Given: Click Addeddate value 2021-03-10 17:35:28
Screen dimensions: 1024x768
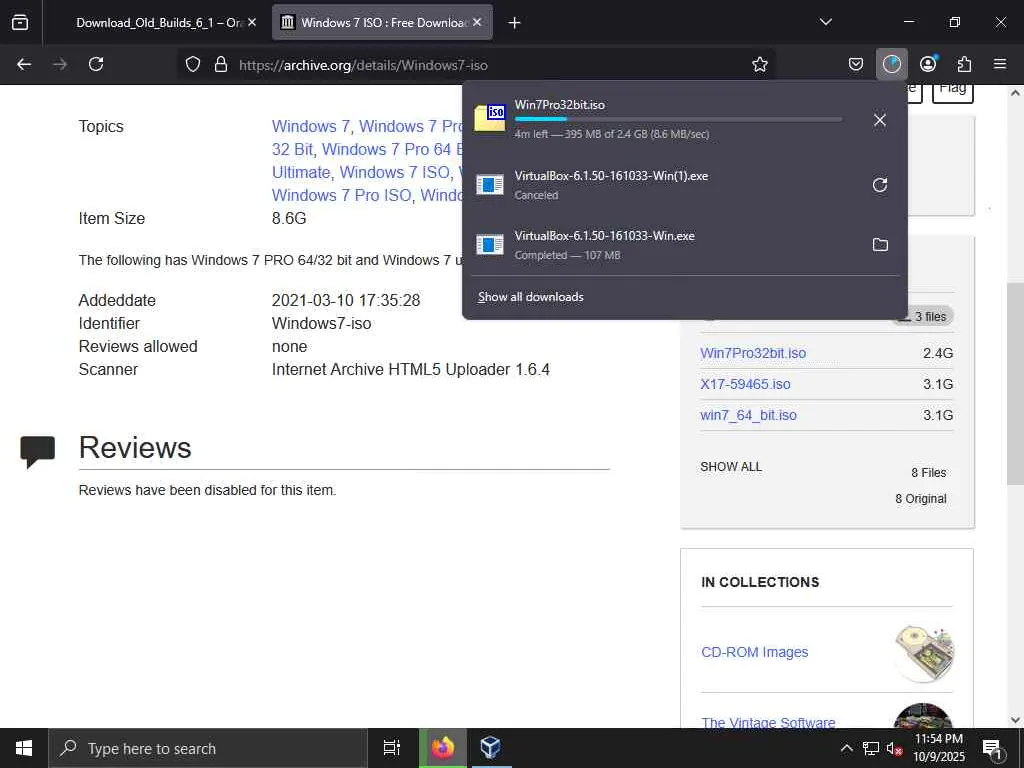Looking at the screenshot, I should click(x=345, y=300).
